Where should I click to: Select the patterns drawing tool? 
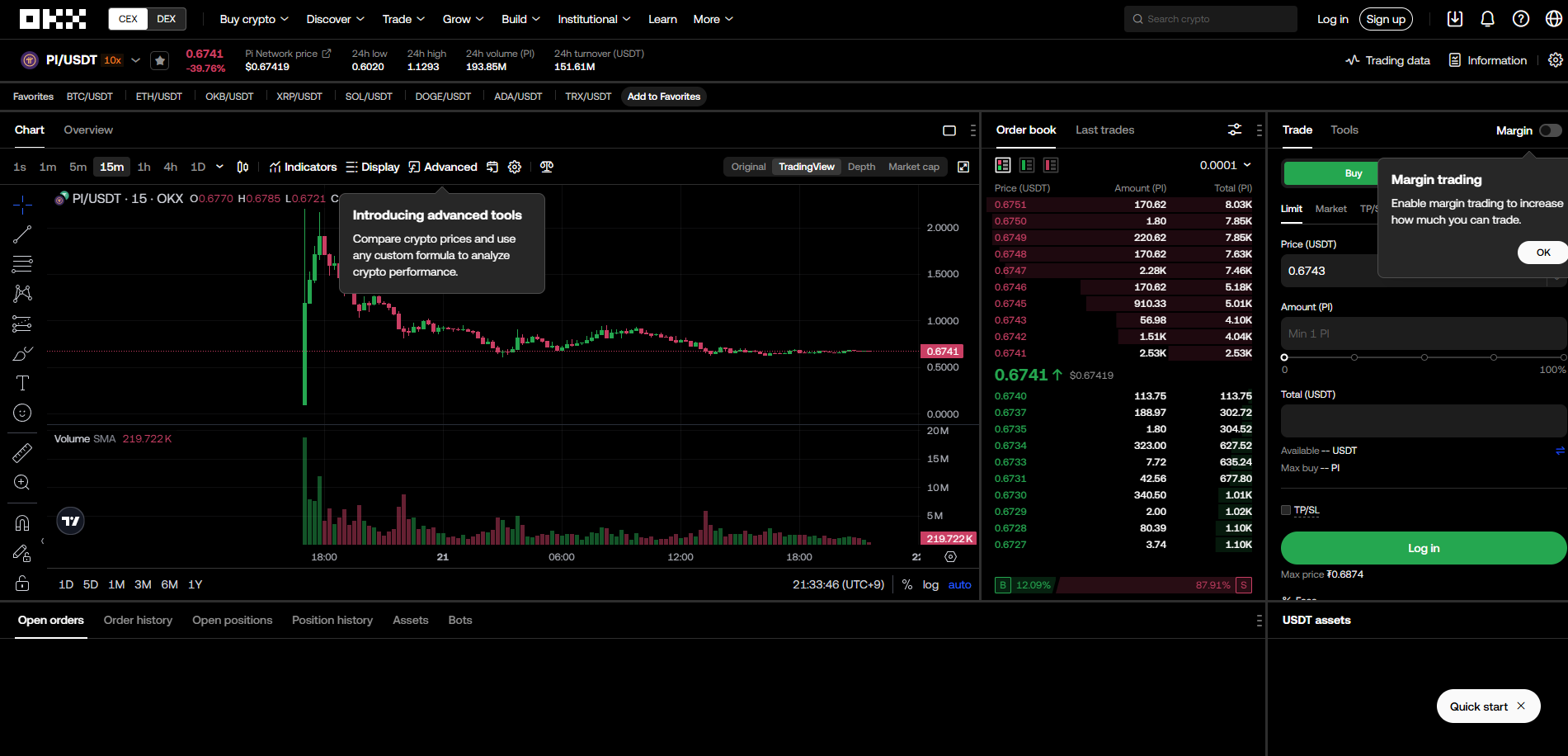tap(22, 294)
